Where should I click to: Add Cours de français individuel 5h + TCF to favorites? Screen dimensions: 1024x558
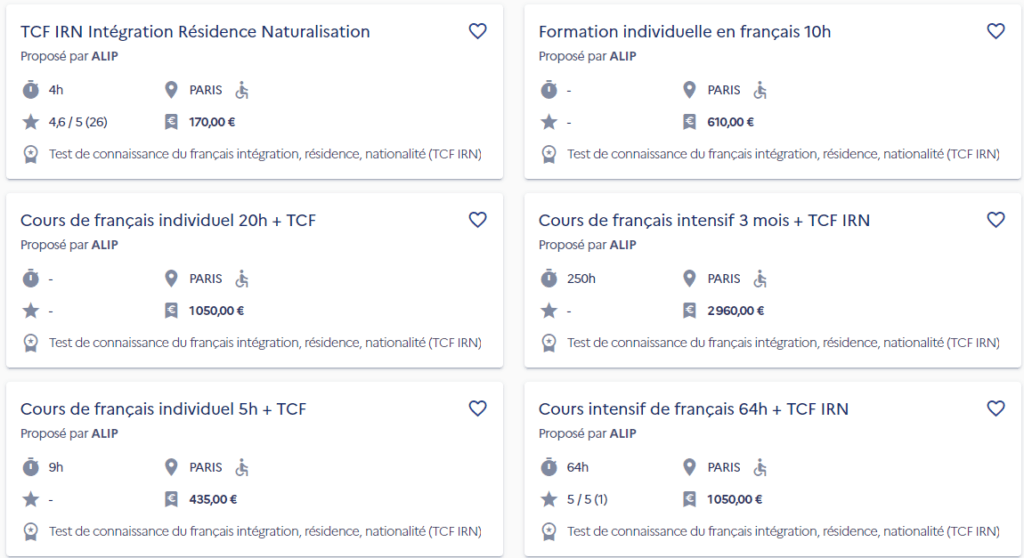click(477, 408)
